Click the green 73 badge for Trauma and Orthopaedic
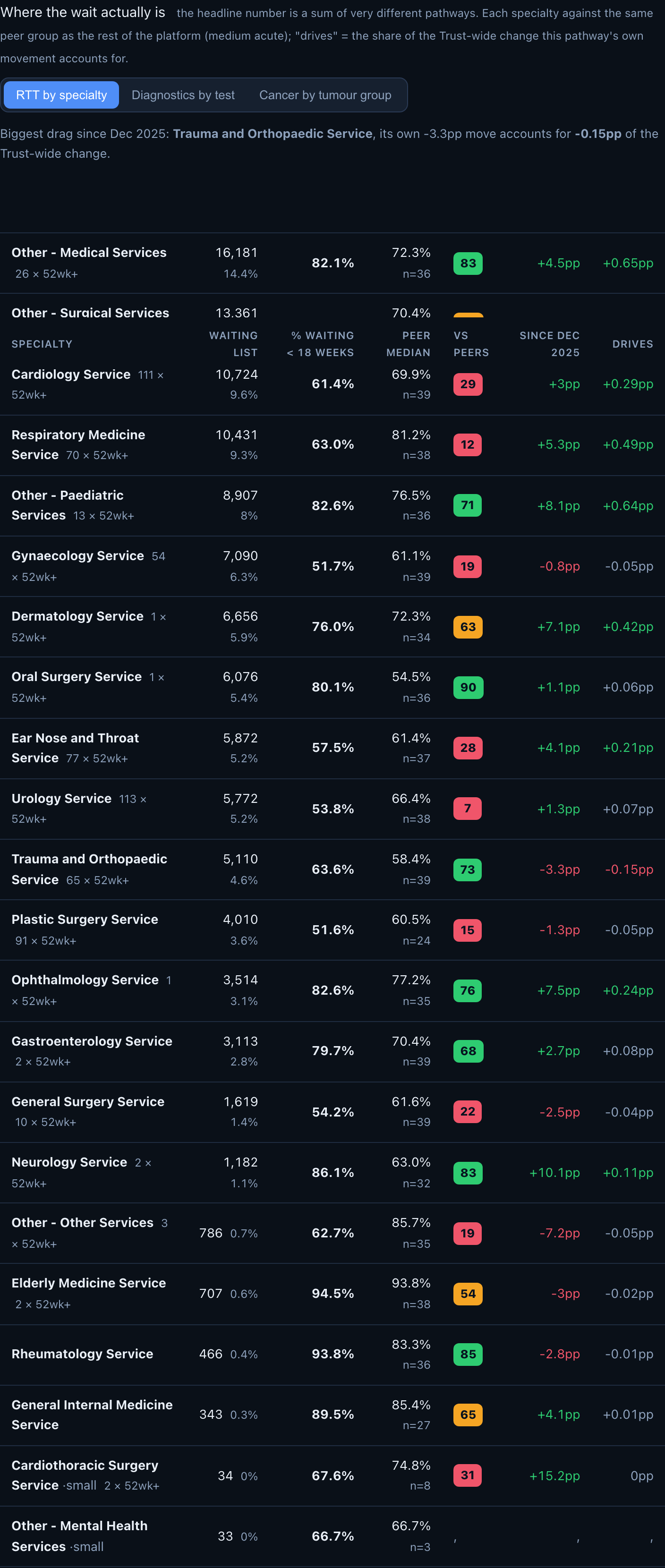 [467, 869]
